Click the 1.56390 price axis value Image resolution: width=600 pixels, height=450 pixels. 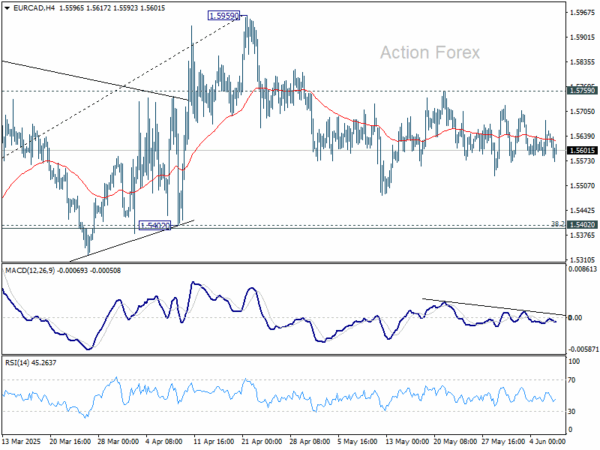coord(582,136)
